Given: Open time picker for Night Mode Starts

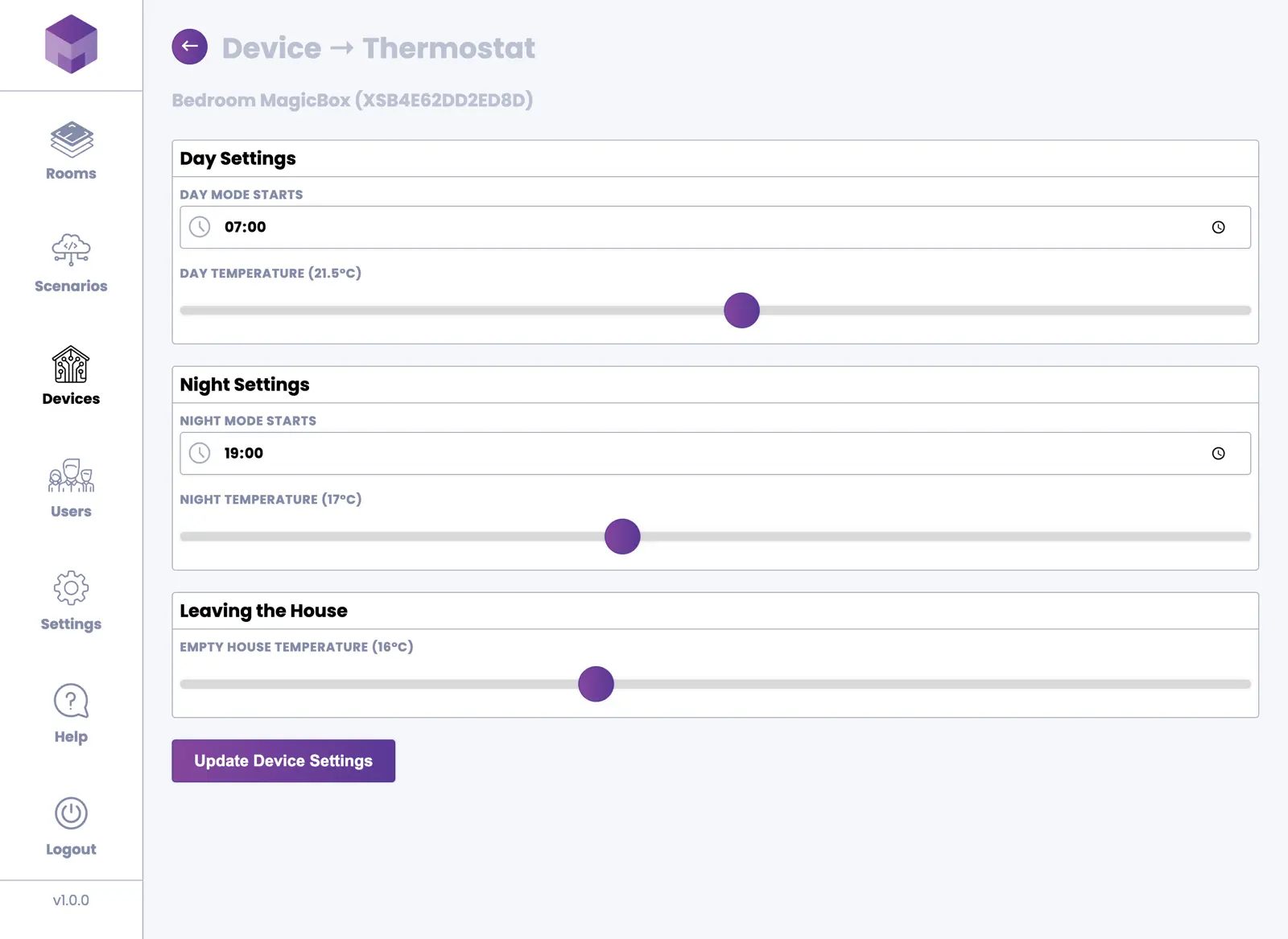Looking at the screenshot, I should [1218, 454].
